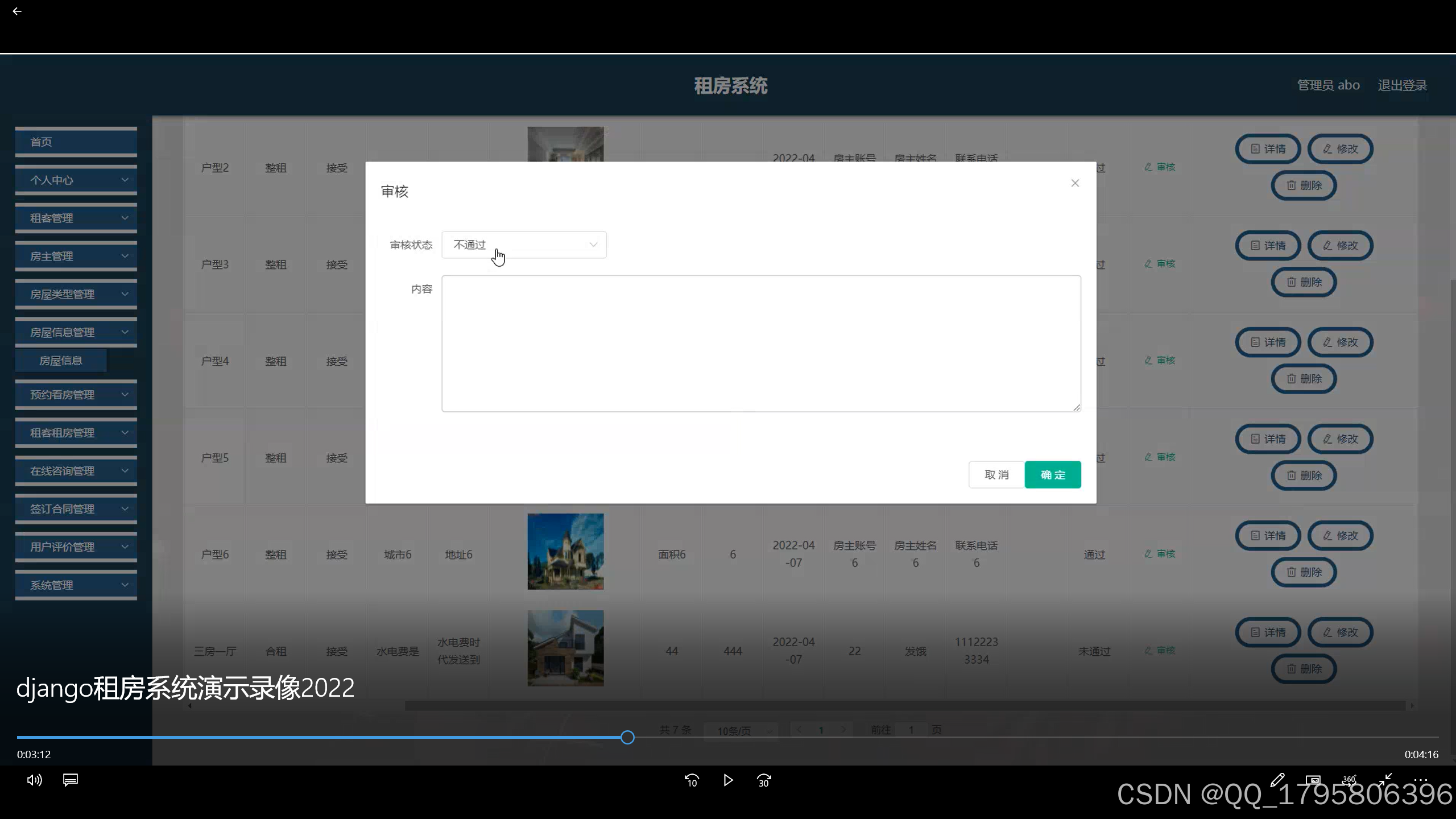Click 审核 link in 三房一厅 row

click(1160, 651)
